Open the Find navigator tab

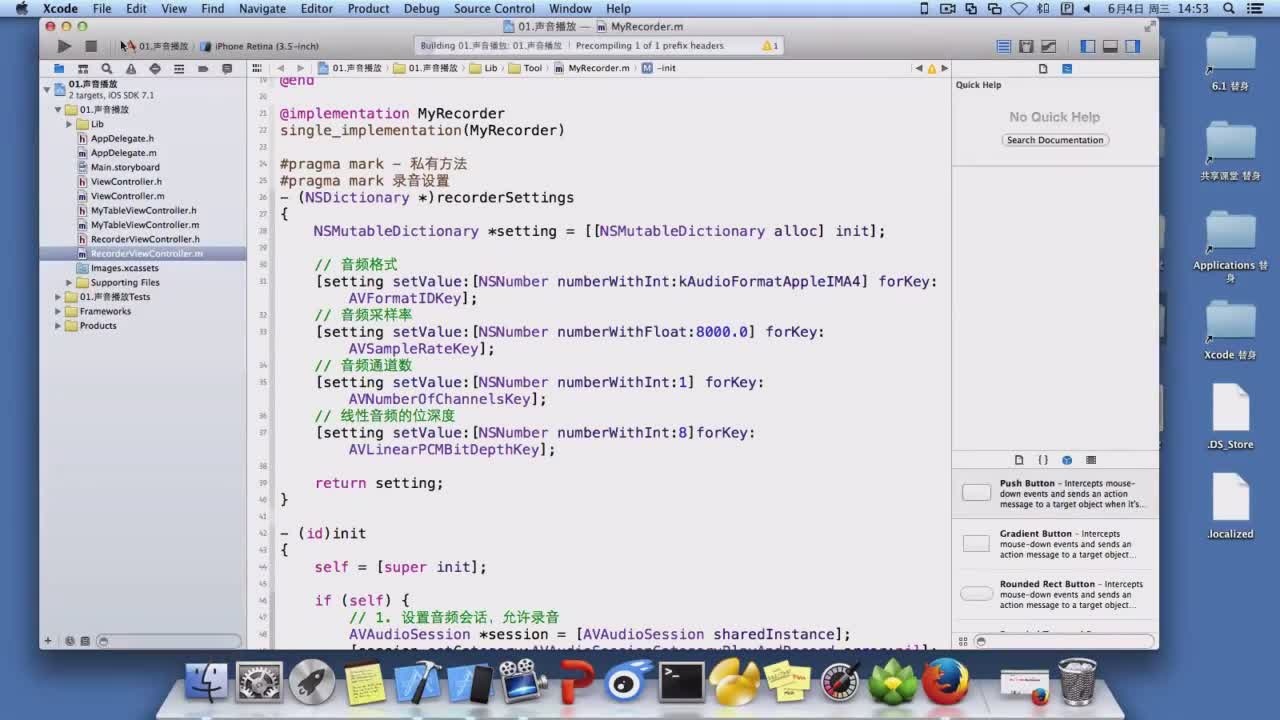coord(107,69)
